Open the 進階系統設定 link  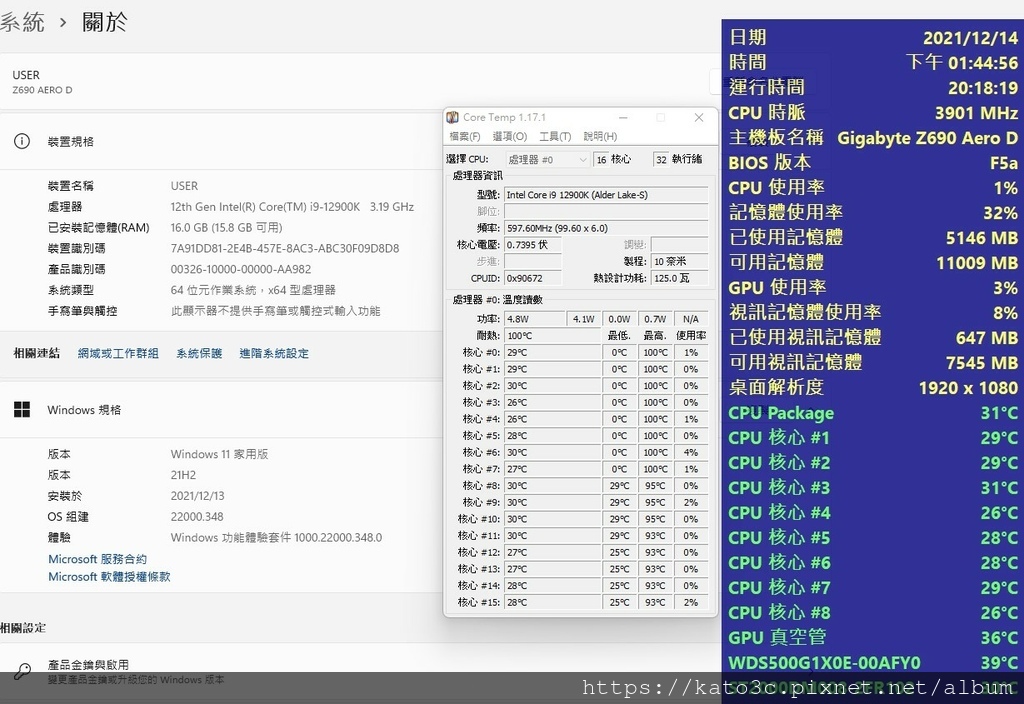274,353
